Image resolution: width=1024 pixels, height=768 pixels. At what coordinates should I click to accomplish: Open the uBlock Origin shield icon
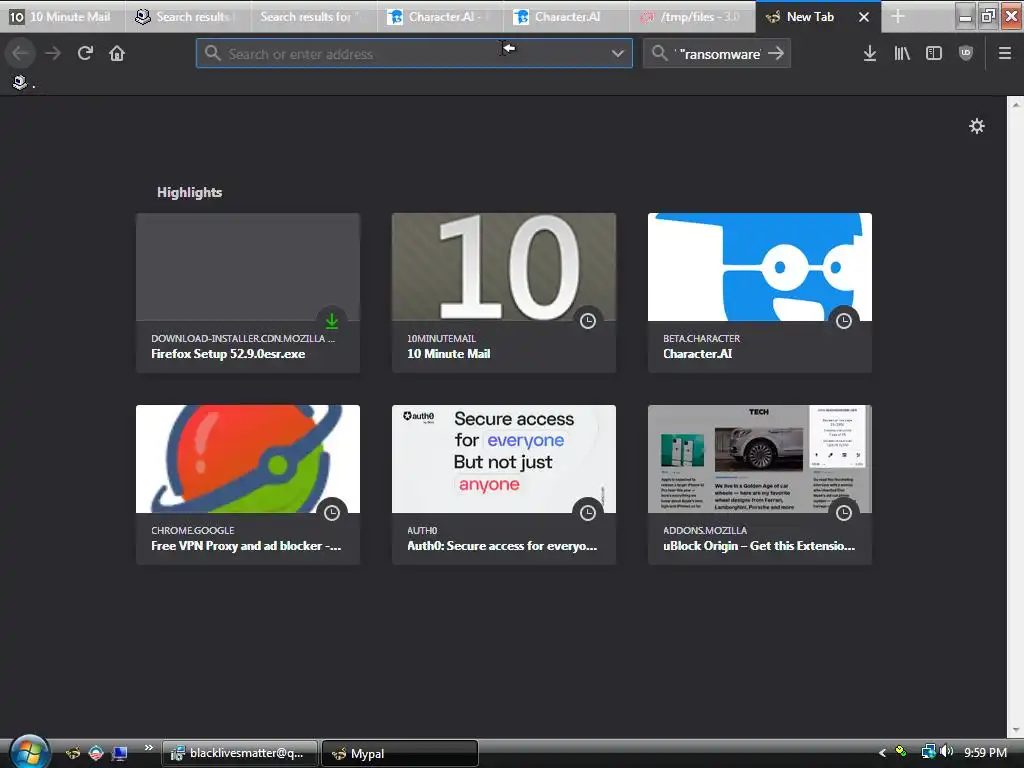coord(966,54)
